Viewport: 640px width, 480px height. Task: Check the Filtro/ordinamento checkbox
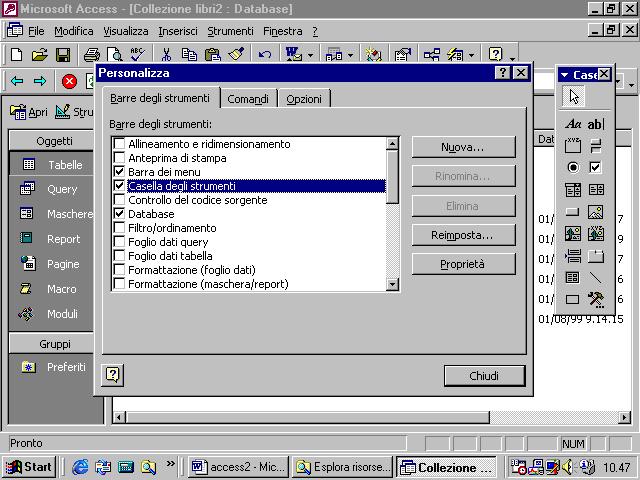click(119, 228)
